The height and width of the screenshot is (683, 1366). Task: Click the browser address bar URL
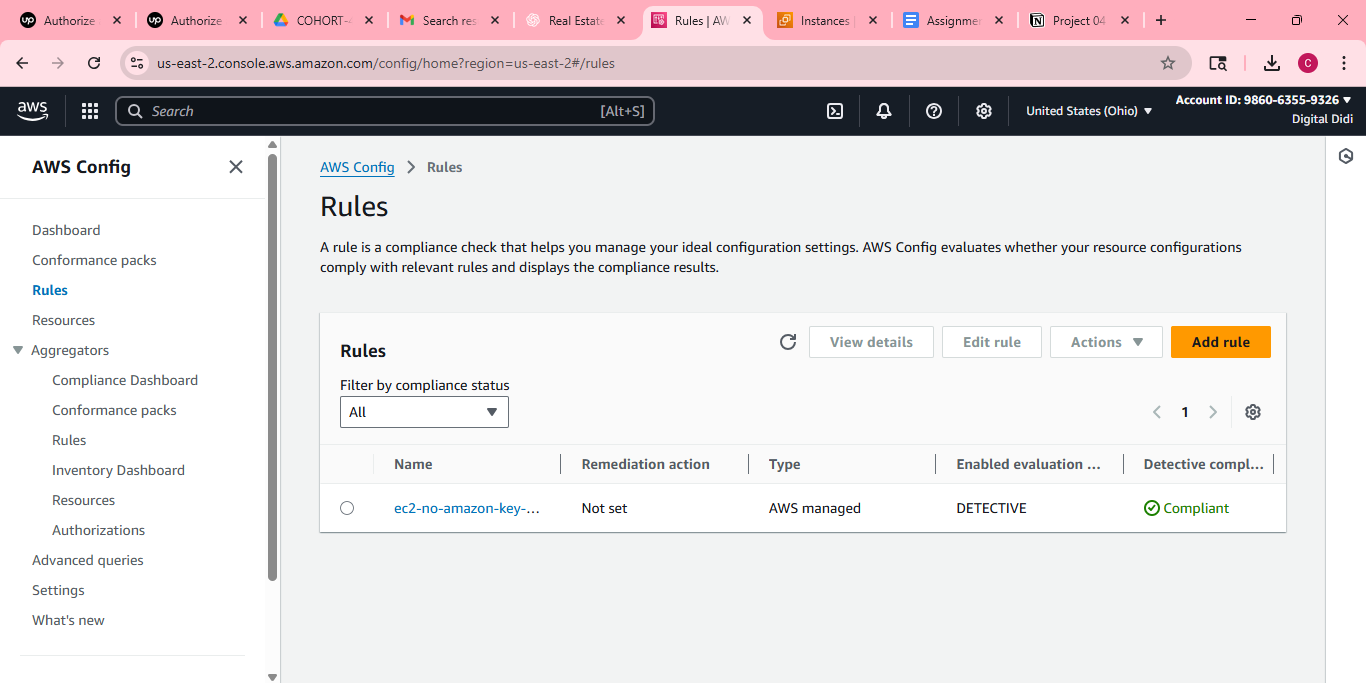(386, 63)
